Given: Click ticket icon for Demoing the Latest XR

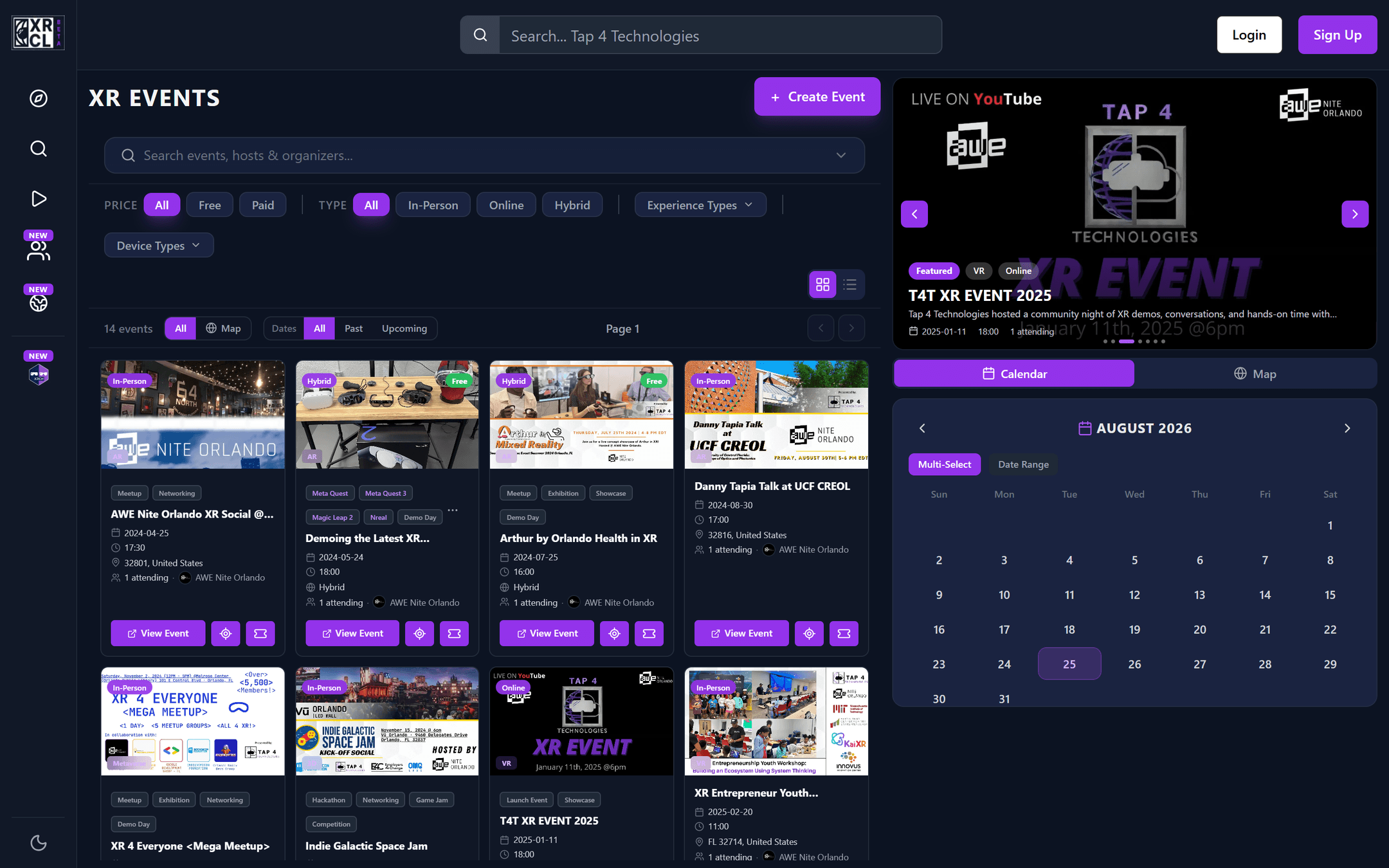Looking at the screenshot, I should [455, 633].
